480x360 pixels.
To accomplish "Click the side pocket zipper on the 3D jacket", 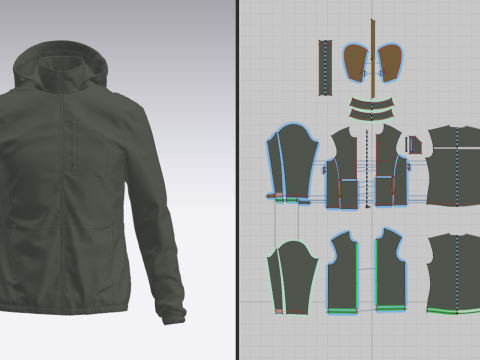I will click(x=110, y=252).
